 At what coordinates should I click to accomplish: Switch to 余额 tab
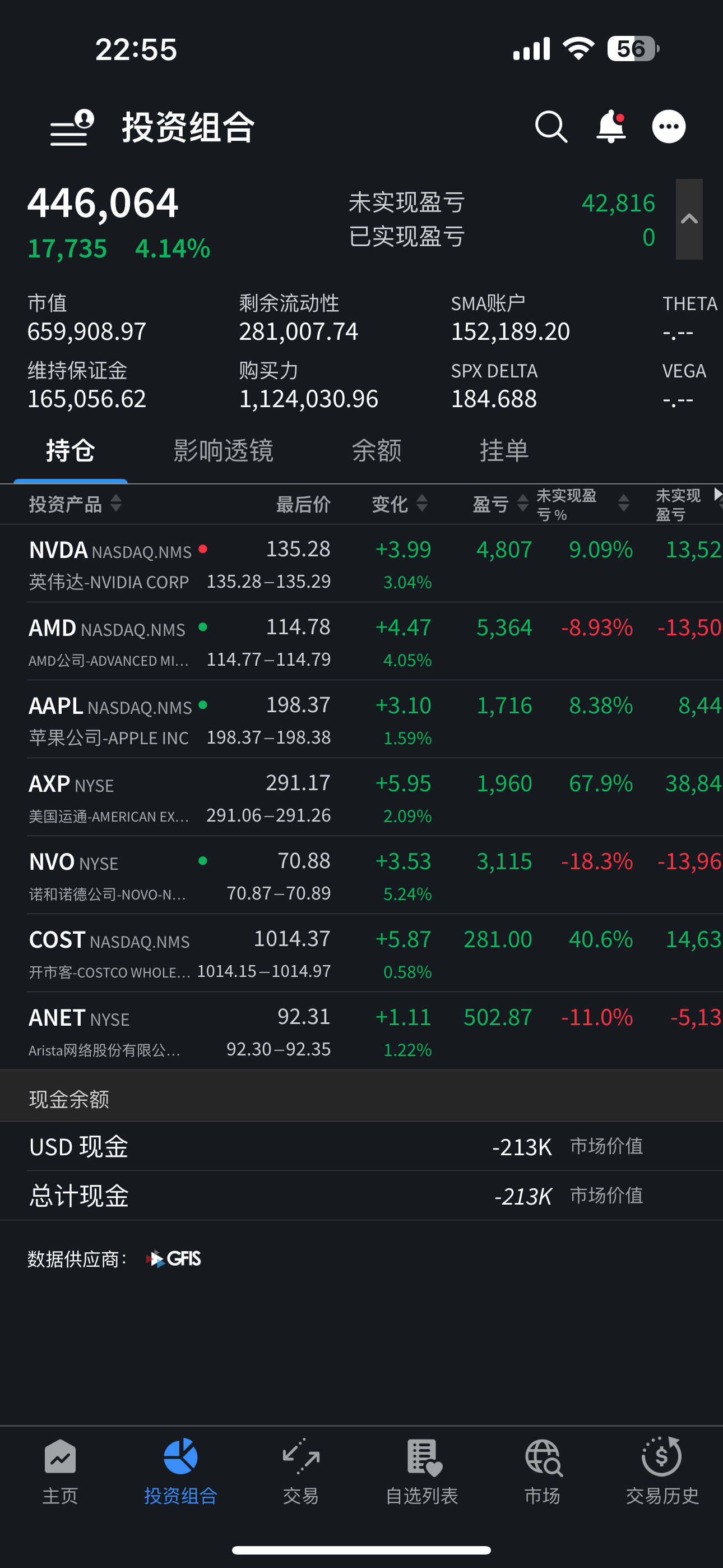point(377,451)
